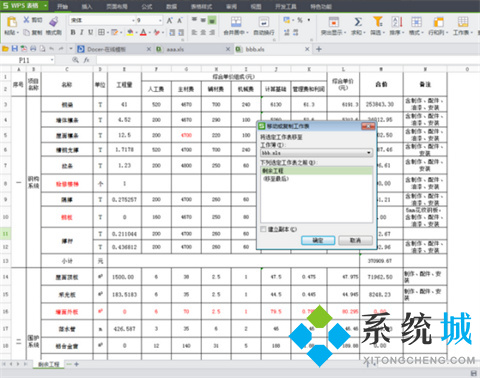Open the Paste options arrow
The width and height of the screenshot is (480, 378).
point(17,32)
